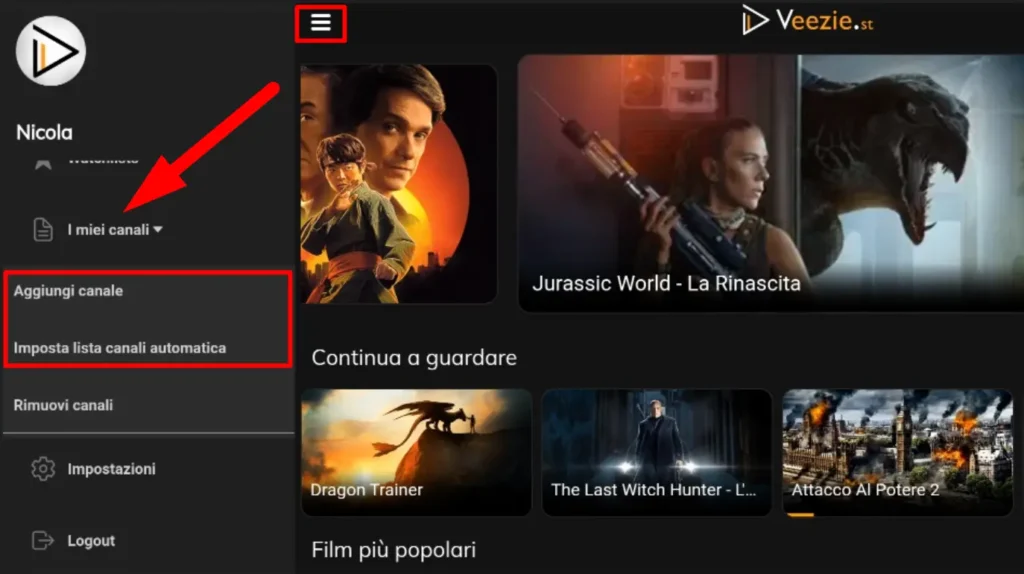Screen dimensions: 1024x574
Task: Click the Film più popolari heading
Action: (394, 550)
